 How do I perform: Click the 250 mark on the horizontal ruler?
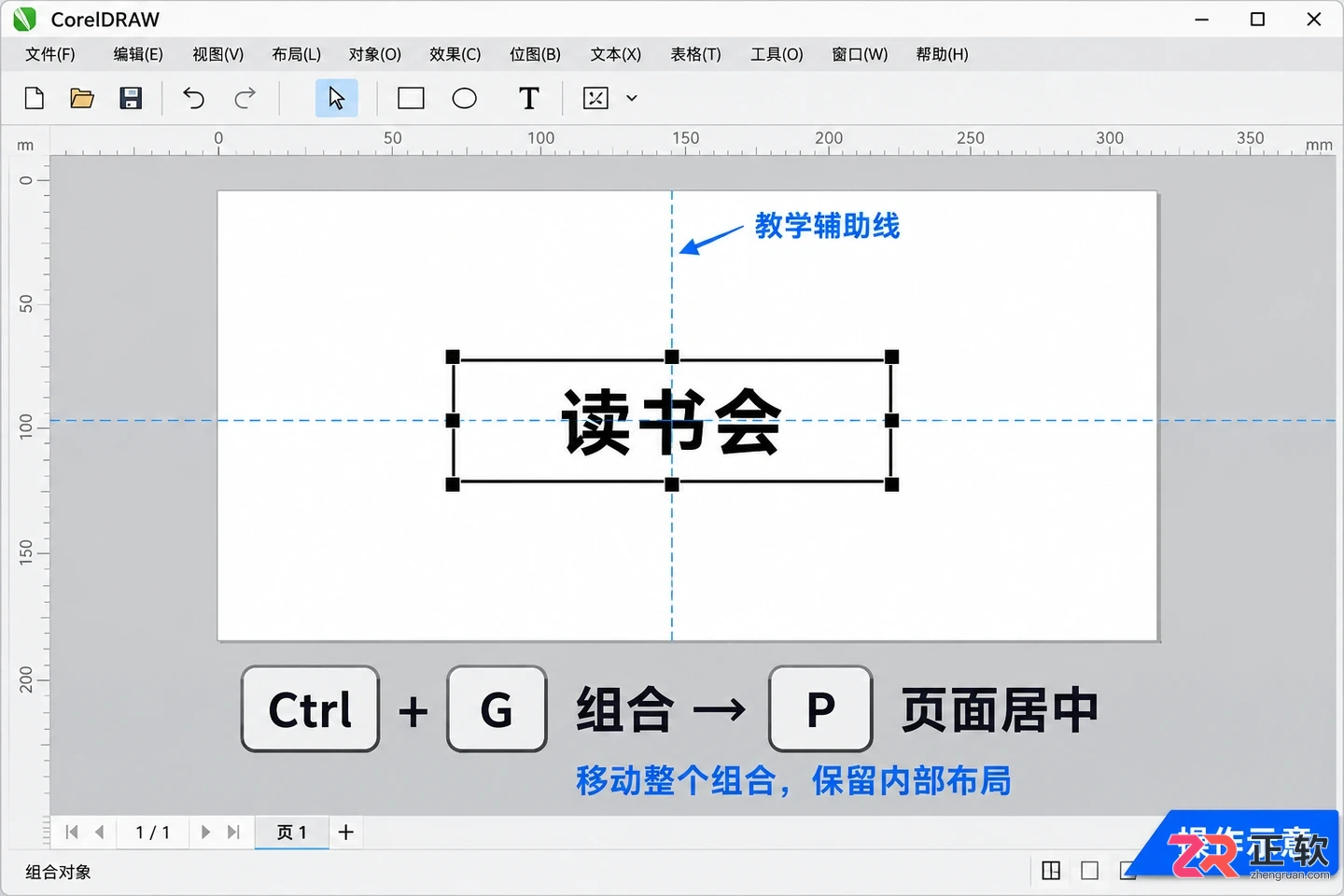(x=971, y=138)
